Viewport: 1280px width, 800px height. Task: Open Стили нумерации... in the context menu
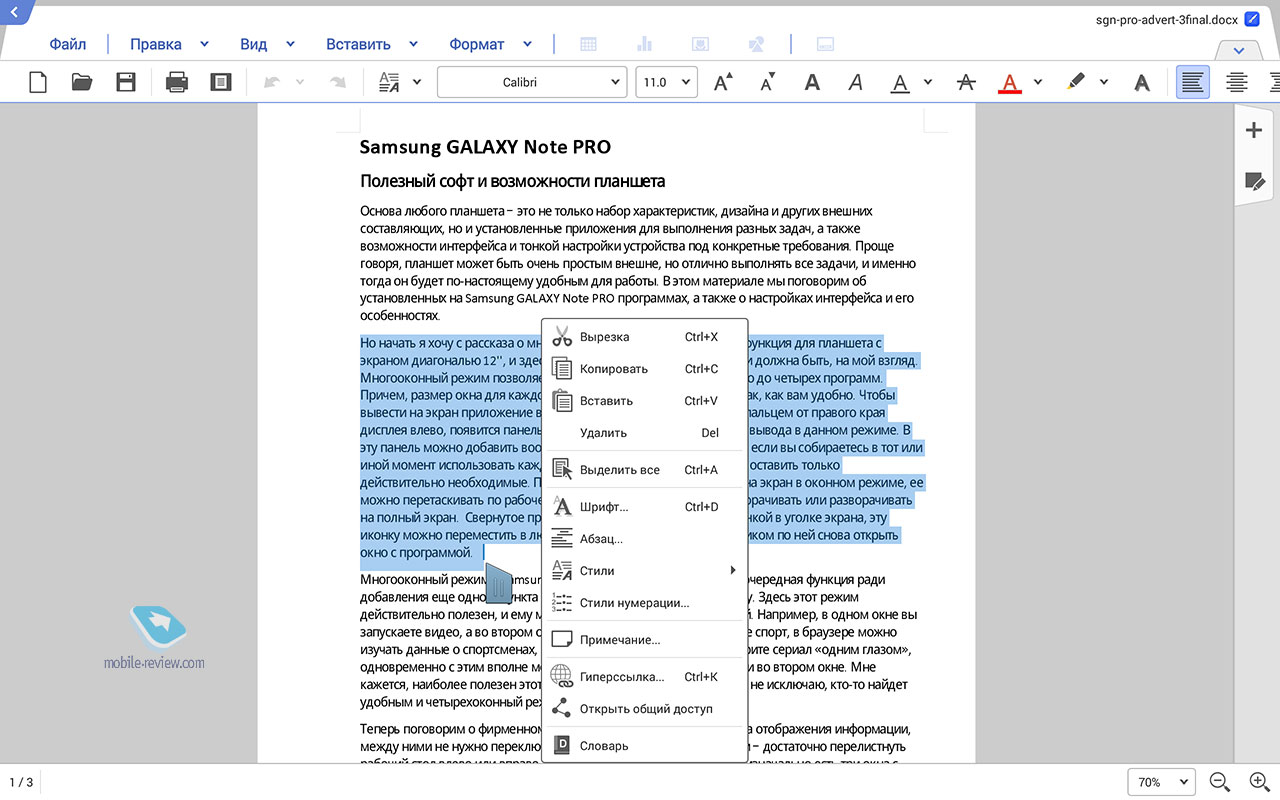tap(645, 603)
